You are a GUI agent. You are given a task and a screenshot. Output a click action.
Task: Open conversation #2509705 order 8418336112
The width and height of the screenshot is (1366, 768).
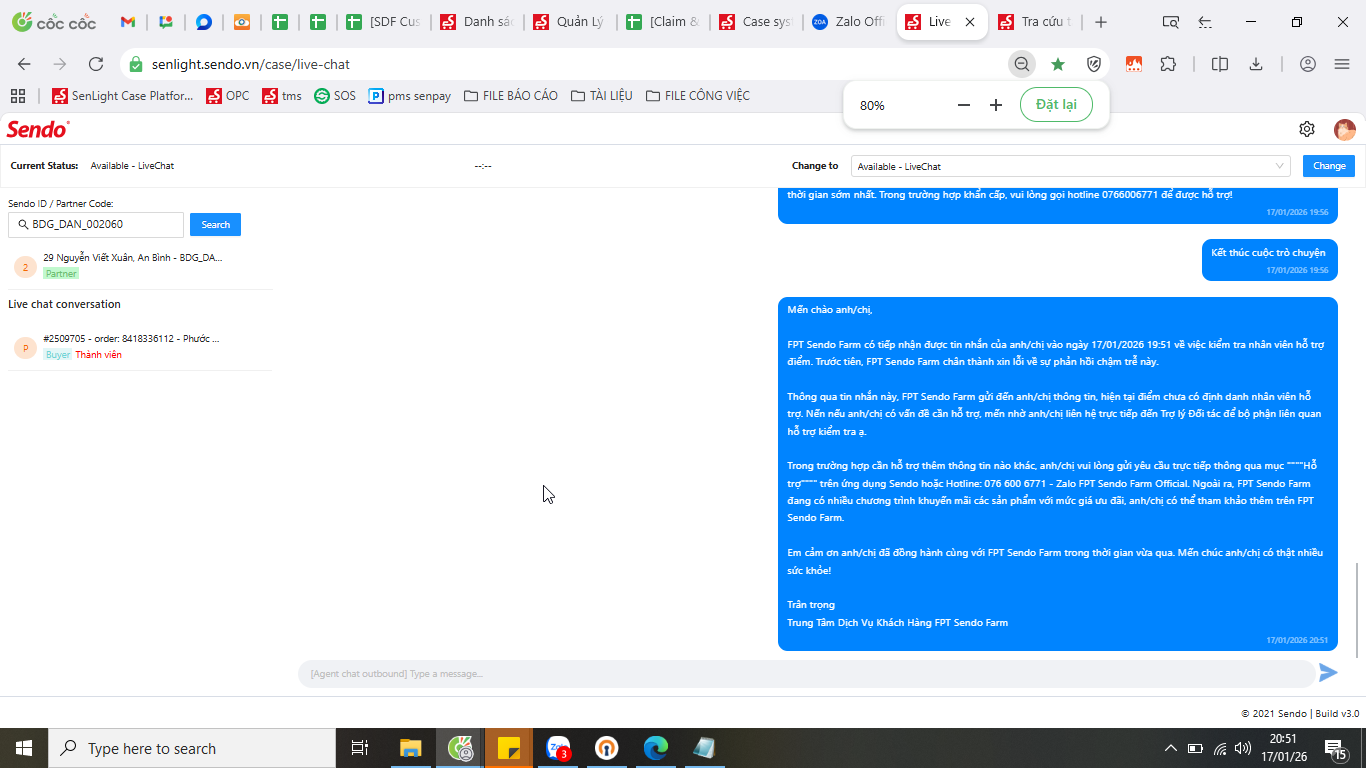click(139, 346)
